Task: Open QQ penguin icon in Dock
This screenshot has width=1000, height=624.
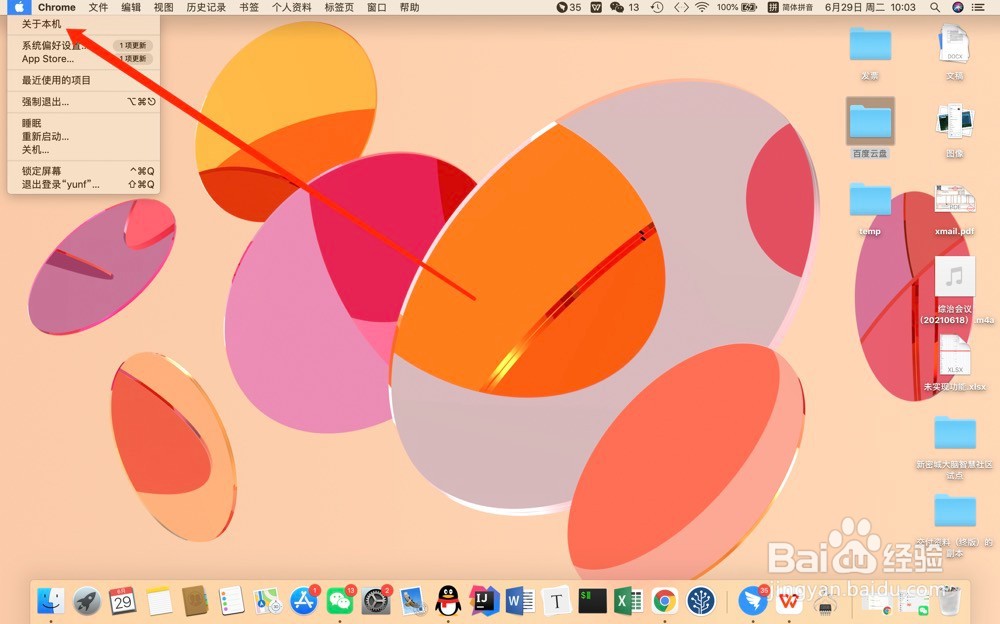Action: [448, 600]
